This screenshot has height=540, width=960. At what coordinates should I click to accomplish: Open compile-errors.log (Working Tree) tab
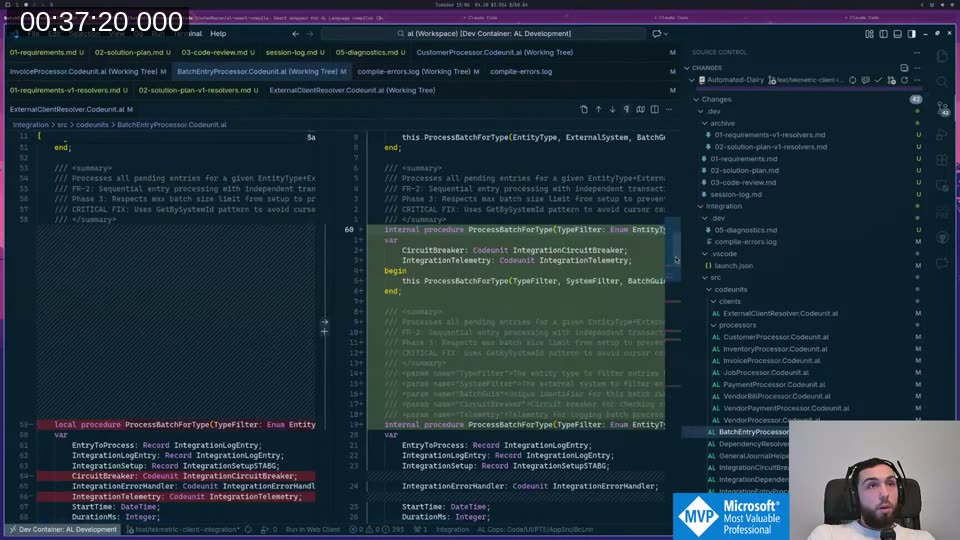[x=418, y=72]
